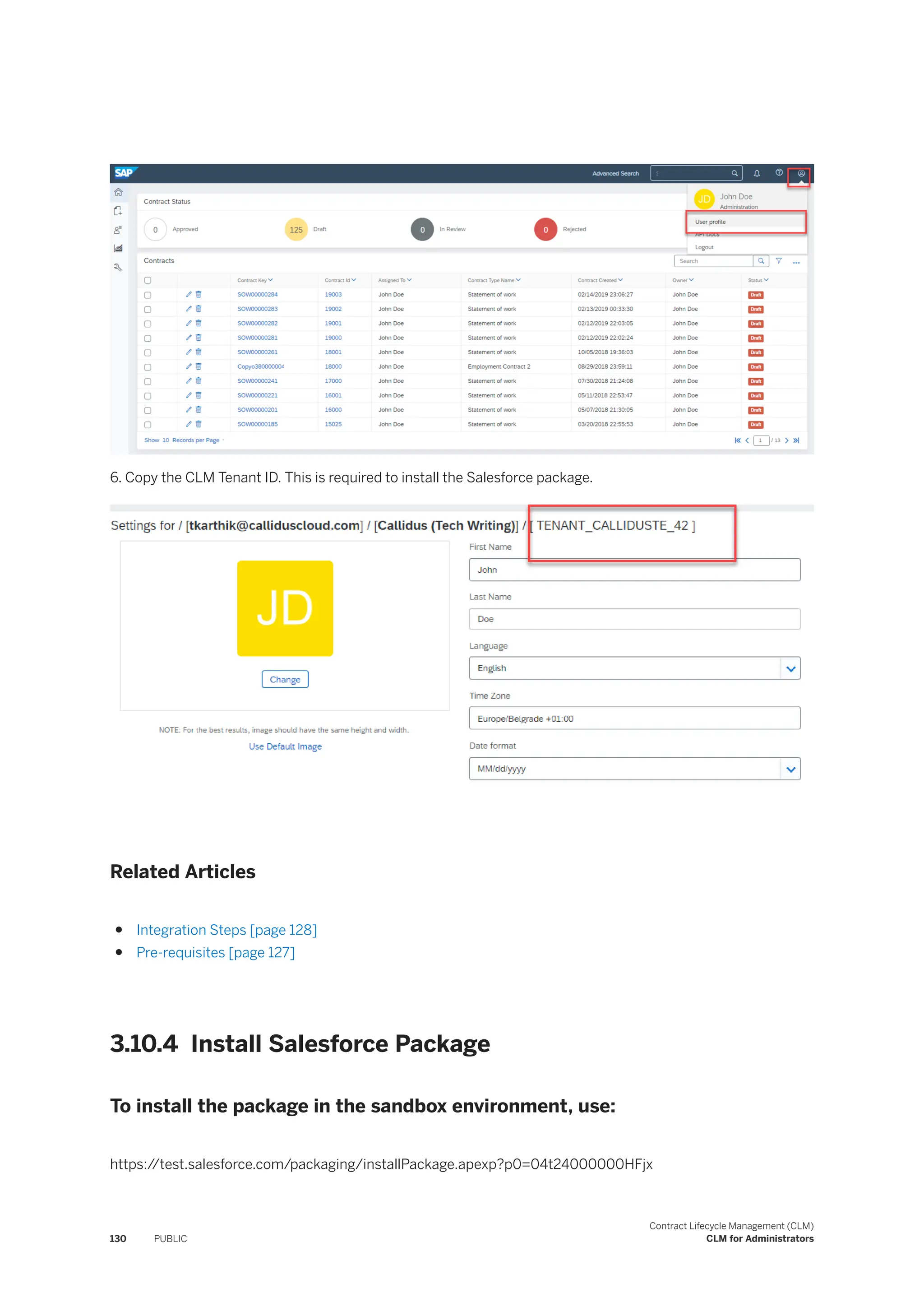
Task: Open the three-dots more options icon
Action: point(796,262)
